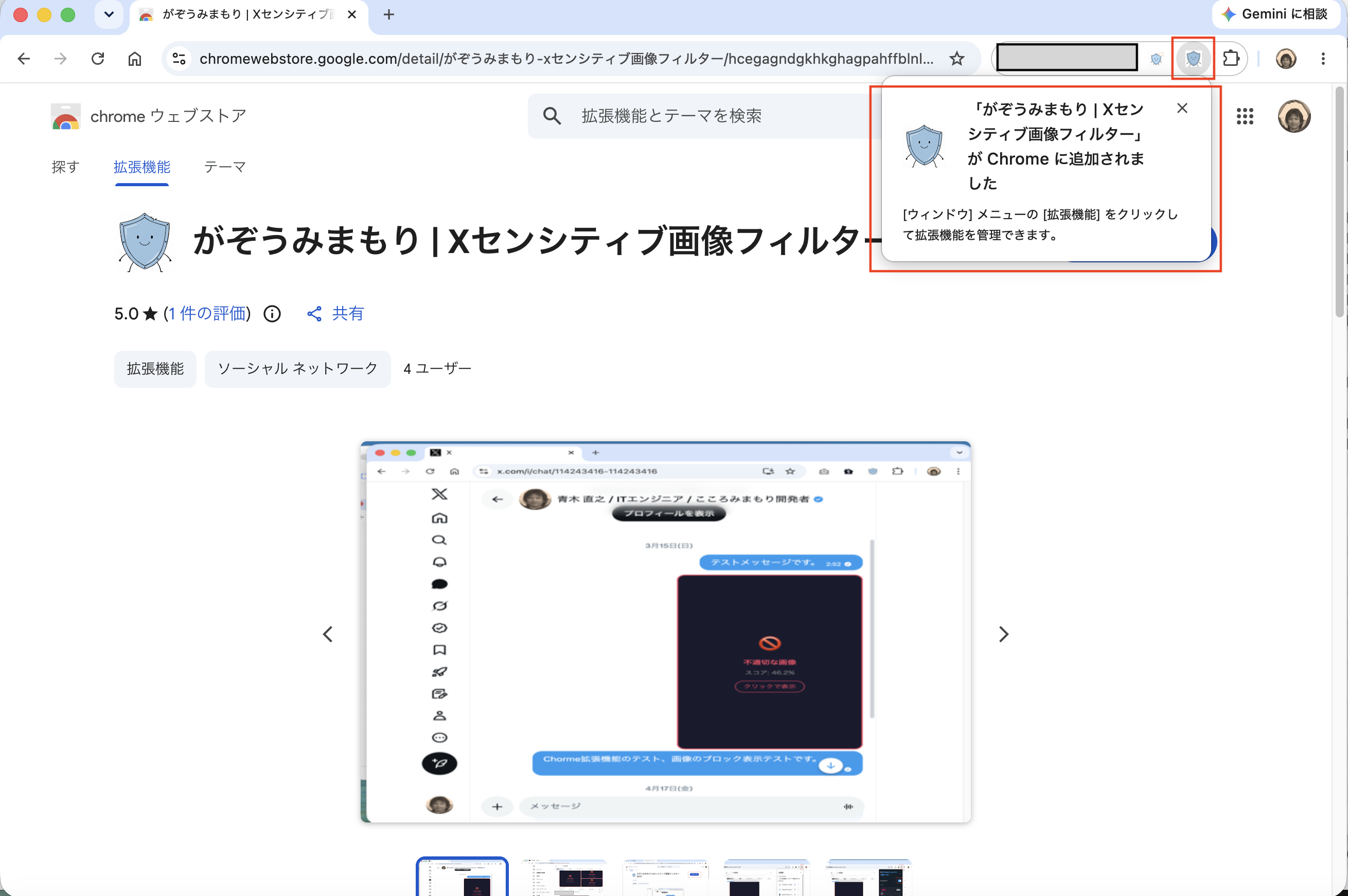Screen dimensions: 1348x896
Task: Click the search magnifier icon in store search
Action: [552, 116]
